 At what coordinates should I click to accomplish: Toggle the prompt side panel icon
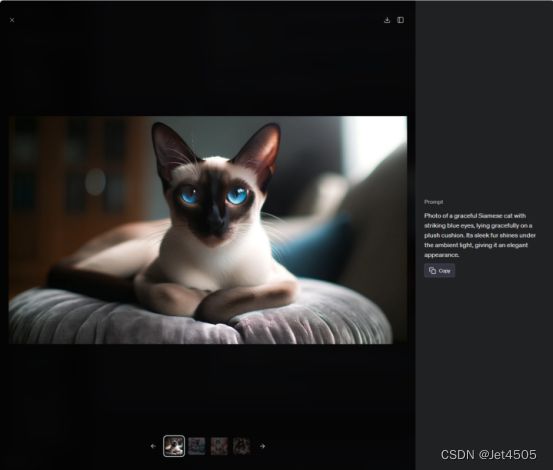[400, 20]
